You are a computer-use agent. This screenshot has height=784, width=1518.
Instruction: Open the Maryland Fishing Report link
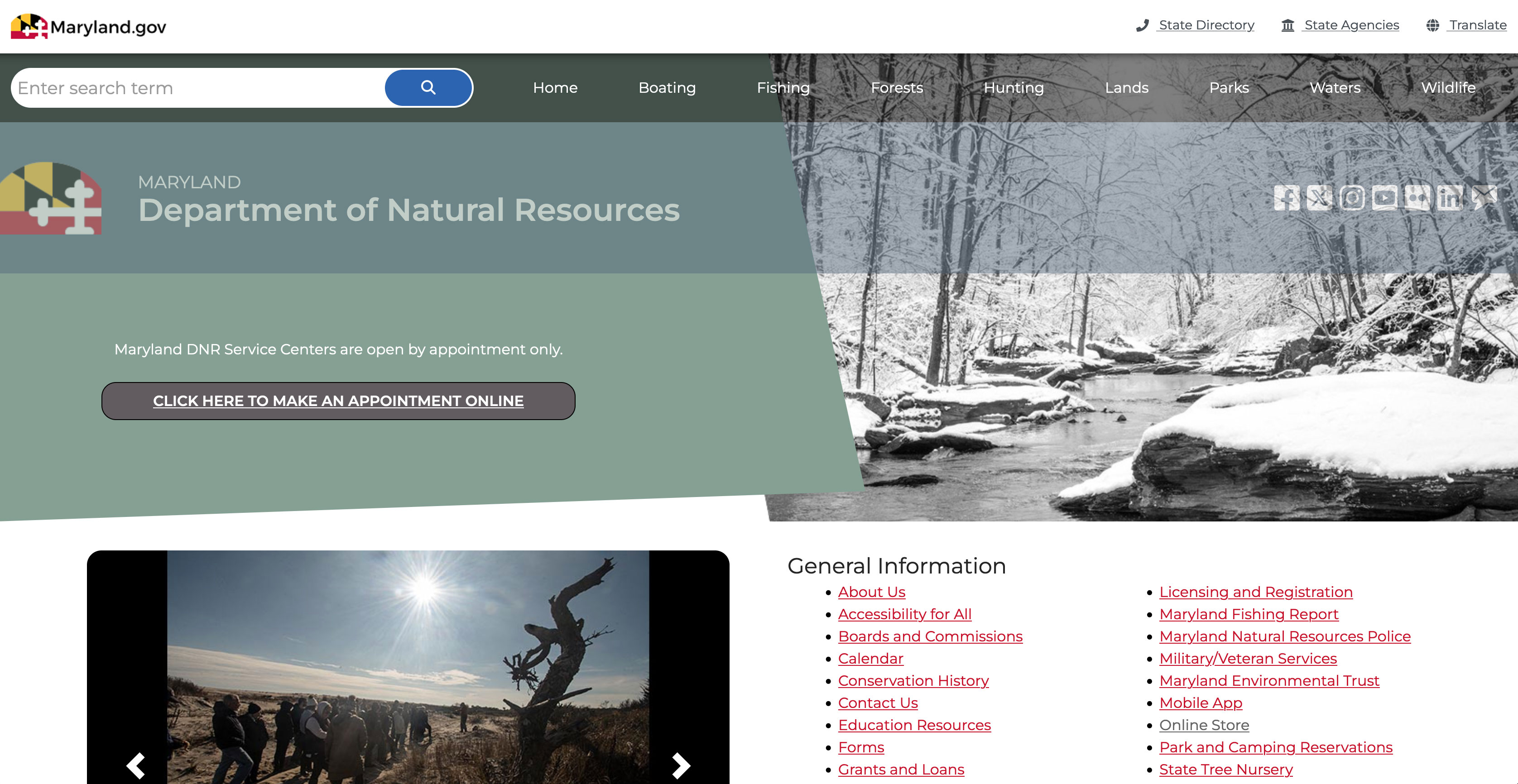[x=1248, y=614]
